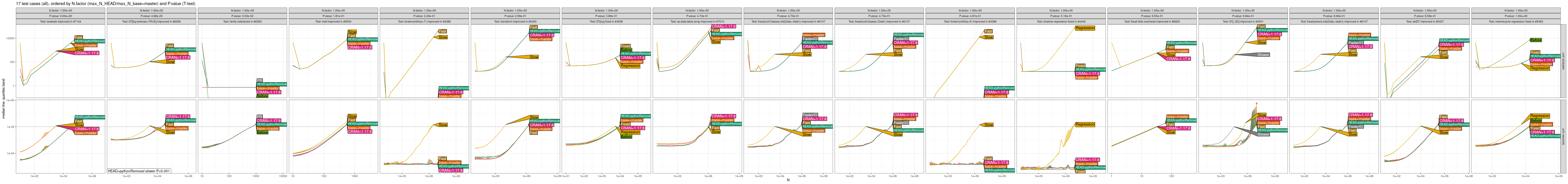Click the 'PR' label in the fwrite kilobytes panel
The height and width of the screenshot is (184, 1568).
pyautogui.click(x=259, y=80)
